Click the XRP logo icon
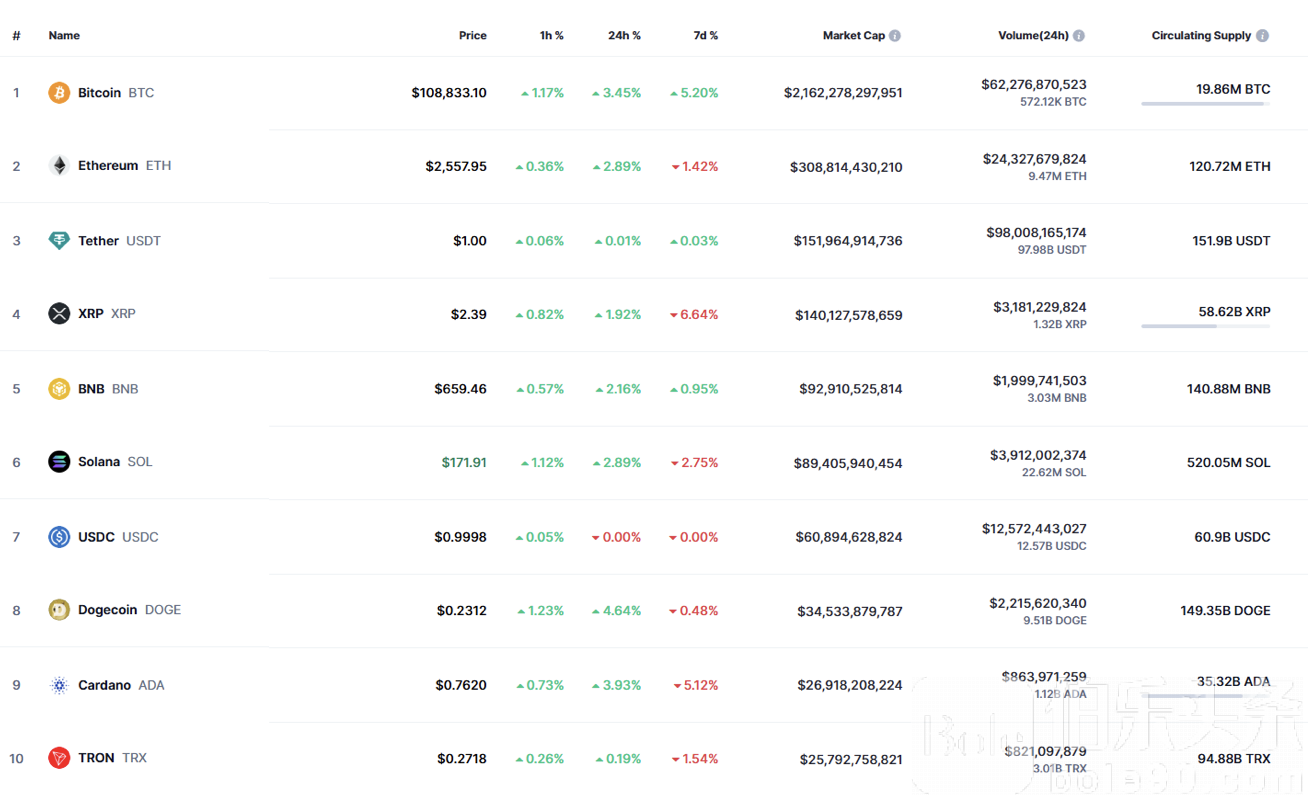Image resolution: width=1308 pixels, height=800 pixels. point(59,314)
